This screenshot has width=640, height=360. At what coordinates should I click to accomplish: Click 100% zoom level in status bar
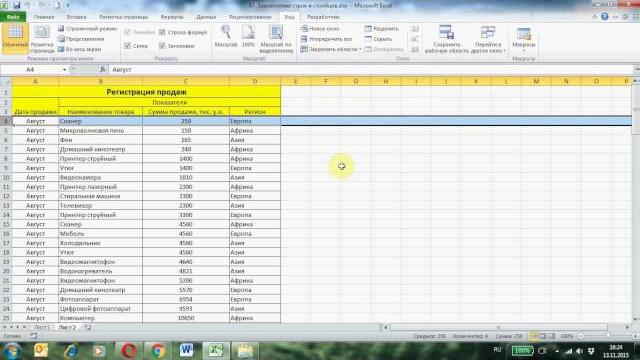pos(567,336)
